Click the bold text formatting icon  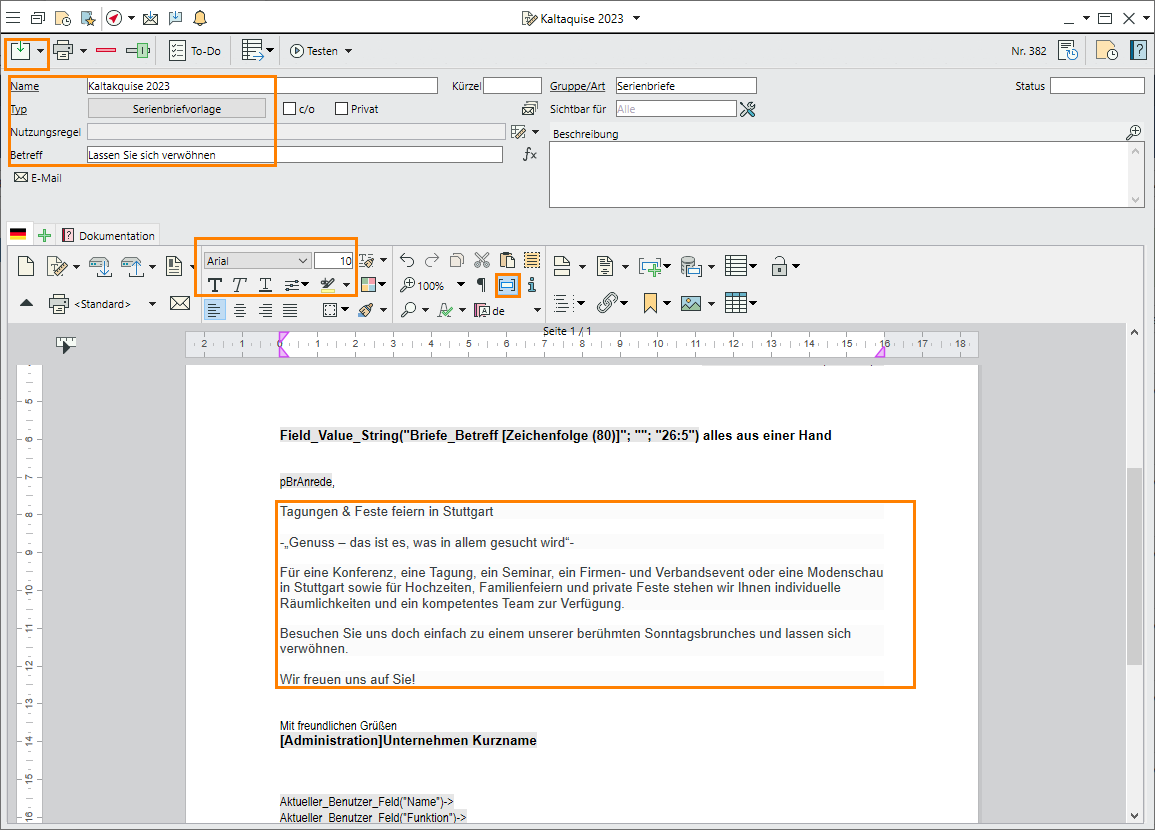(x=214, y=285)
